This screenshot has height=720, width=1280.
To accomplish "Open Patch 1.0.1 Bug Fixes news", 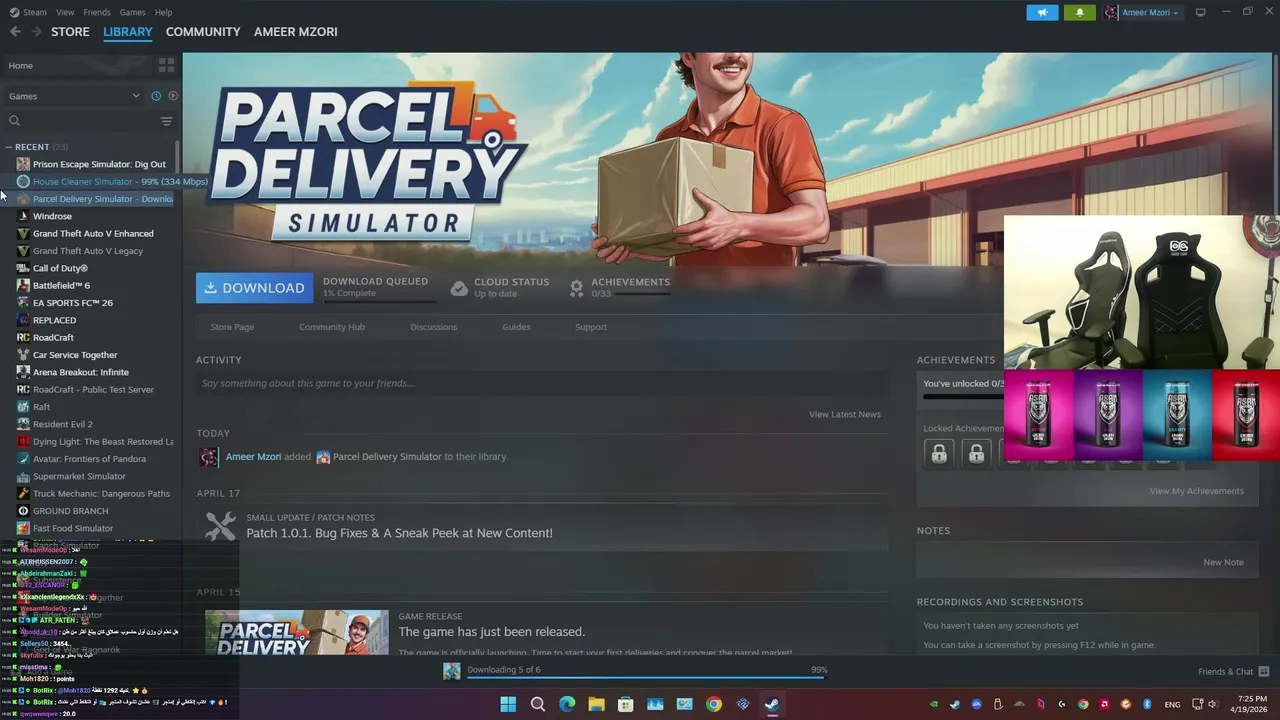I will 399,533.
